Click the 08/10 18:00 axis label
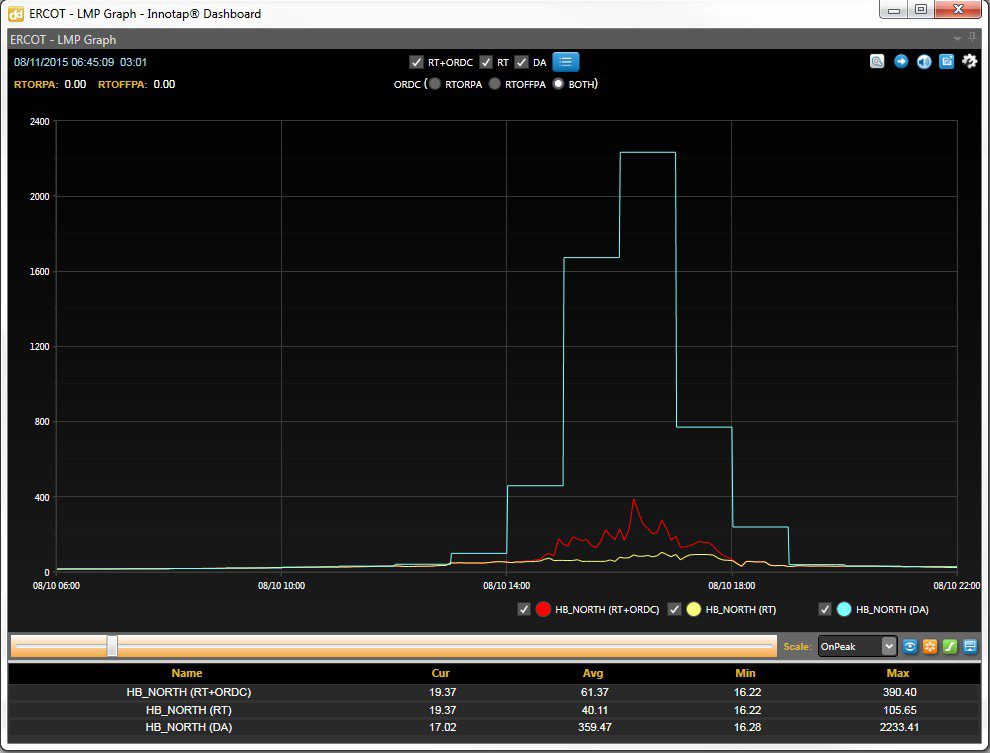 pos(731,586)
